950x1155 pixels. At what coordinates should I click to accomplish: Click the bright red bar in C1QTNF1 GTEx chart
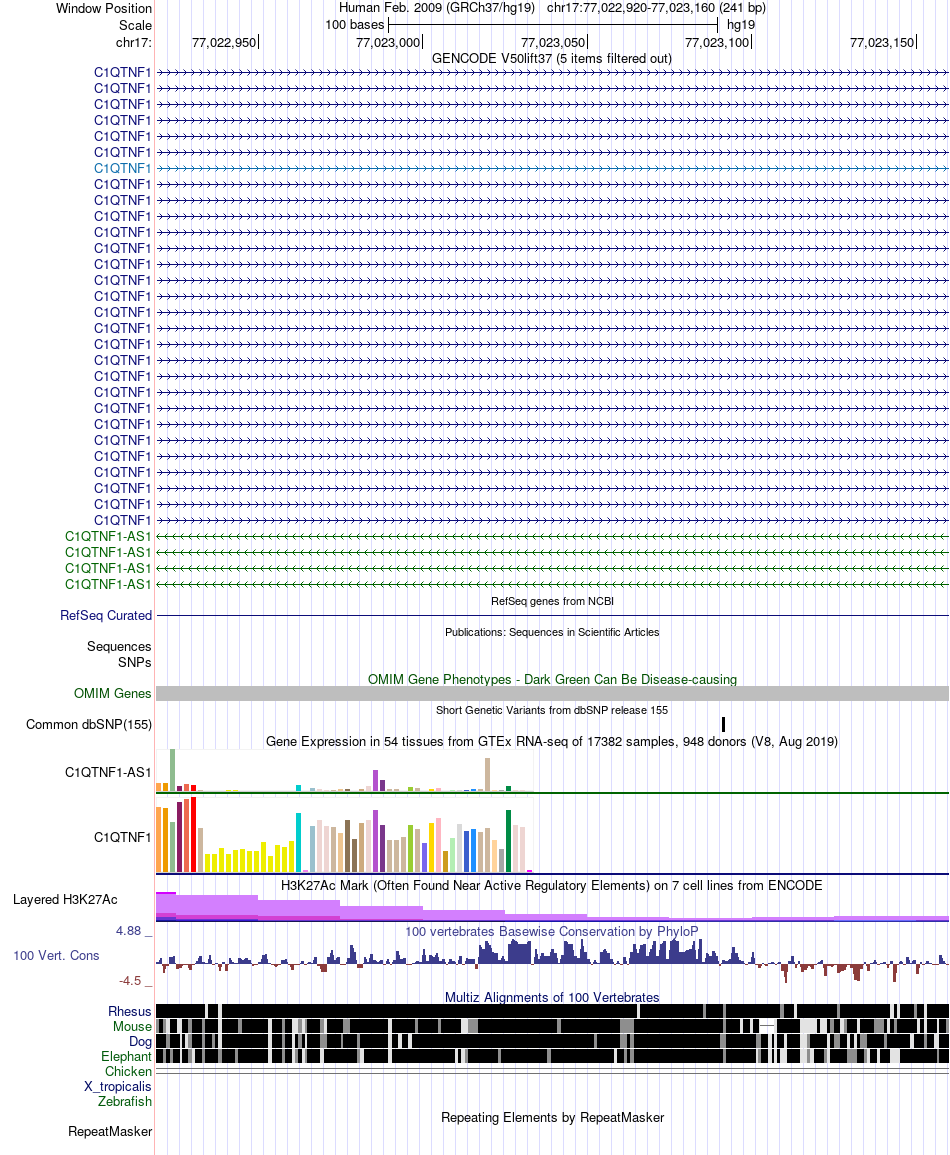193,835
